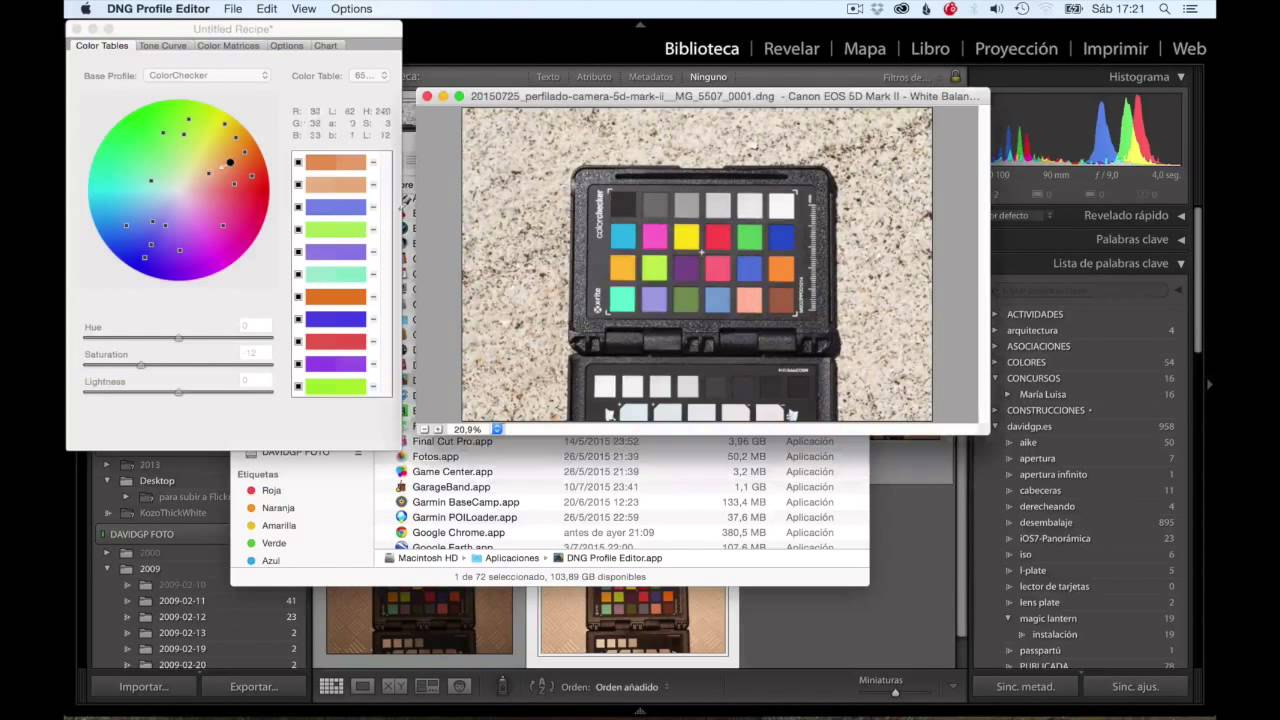Click the Exportar button

coord(254,687)
